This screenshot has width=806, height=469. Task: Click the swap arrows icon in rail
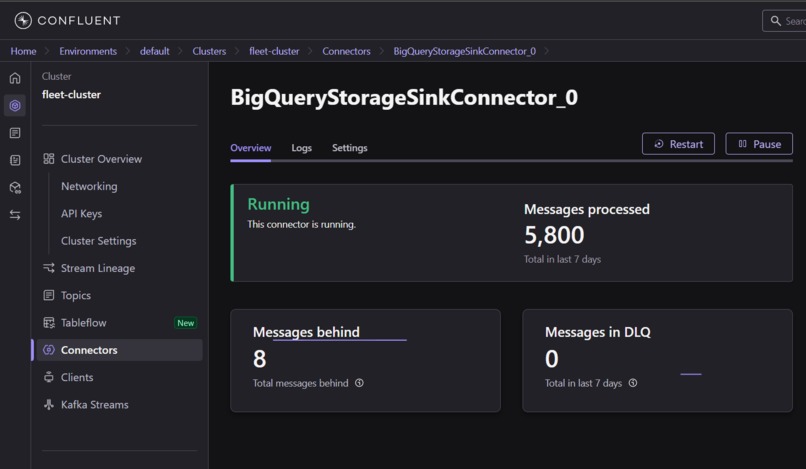coord(15,214)
